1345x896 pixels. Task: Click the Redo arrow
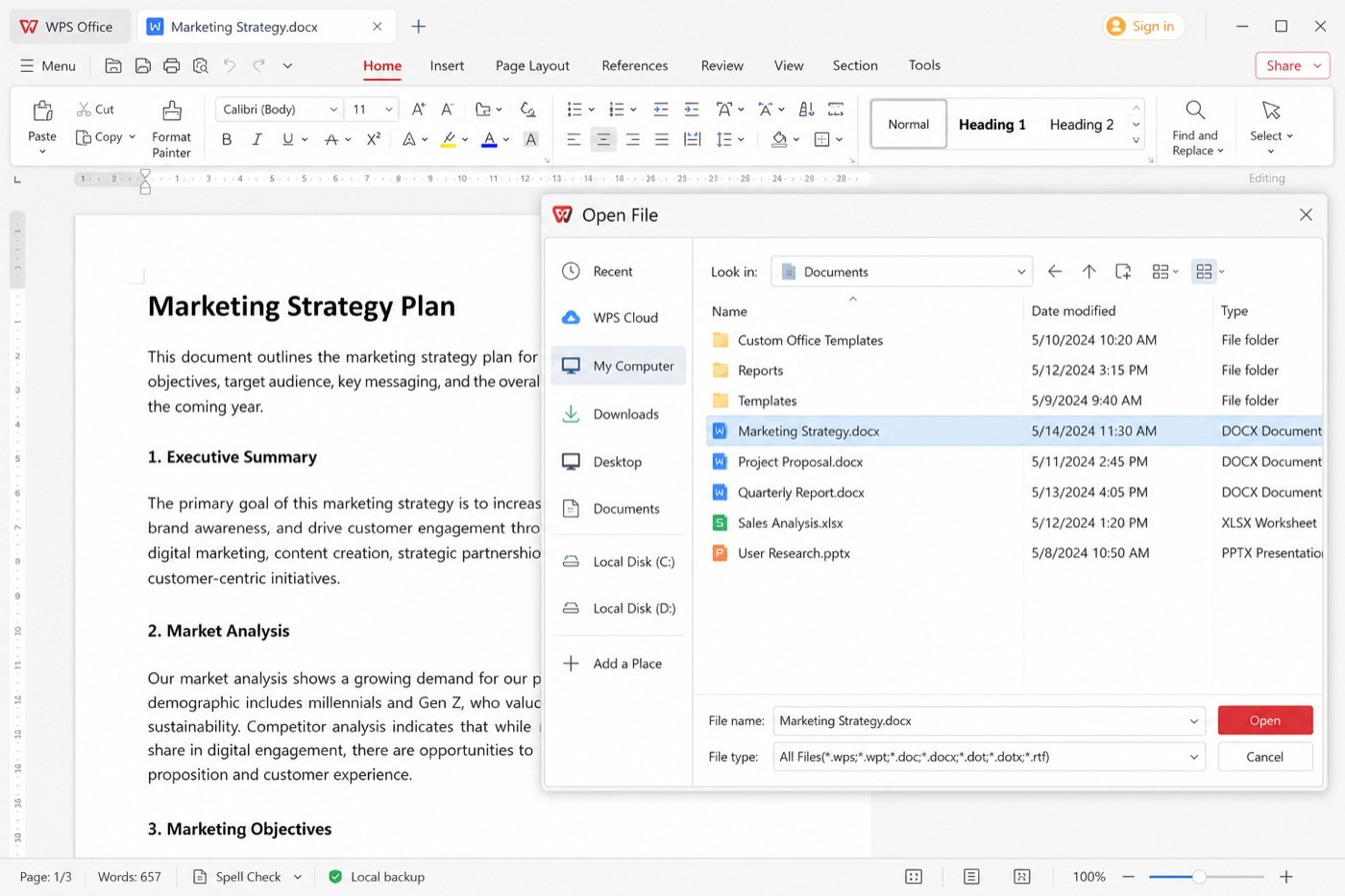[x=258, y=65]
